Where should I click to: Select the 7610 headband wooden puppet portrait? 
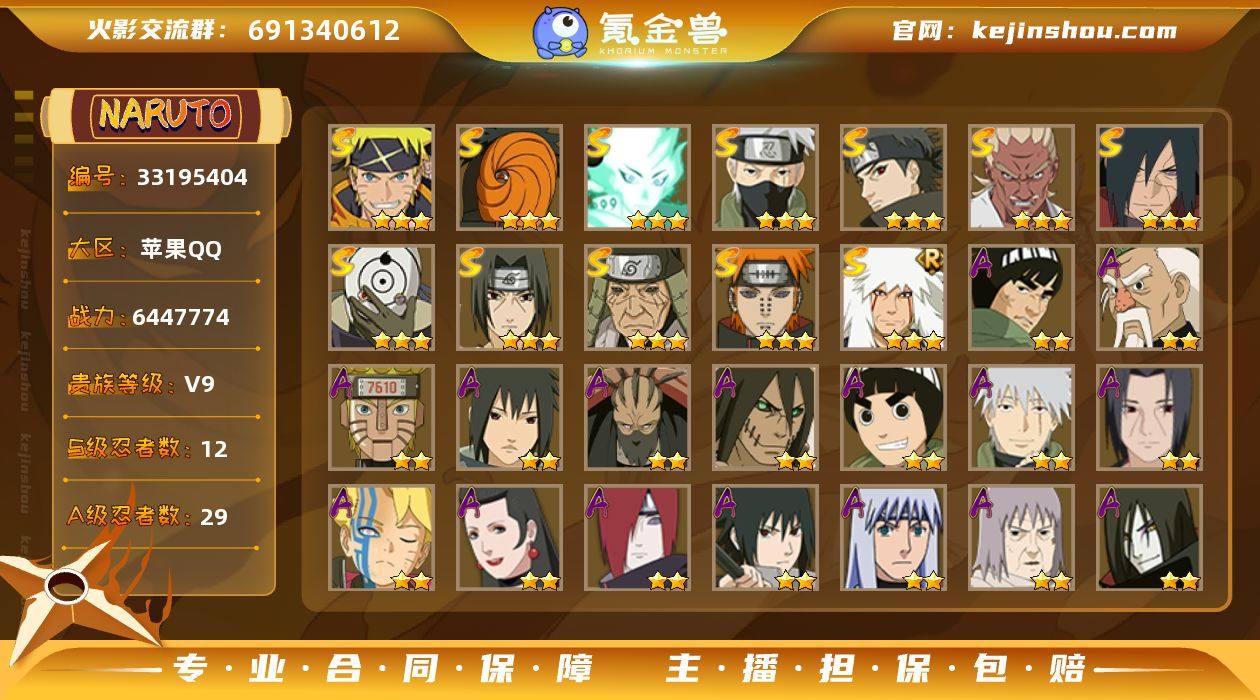coord(381,418)
